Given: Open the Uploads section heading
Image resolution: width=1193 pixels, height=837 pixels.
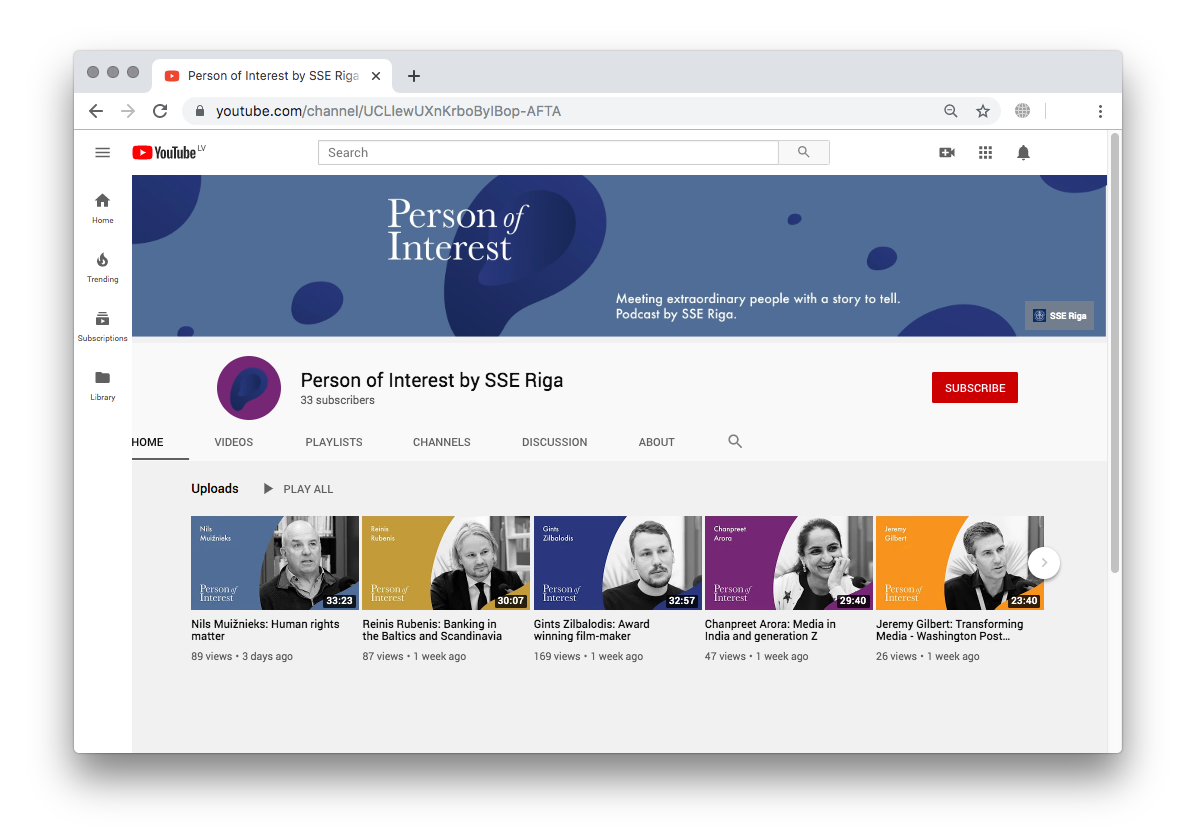Looking at the screenshot, I should click(x=215, y=489).
